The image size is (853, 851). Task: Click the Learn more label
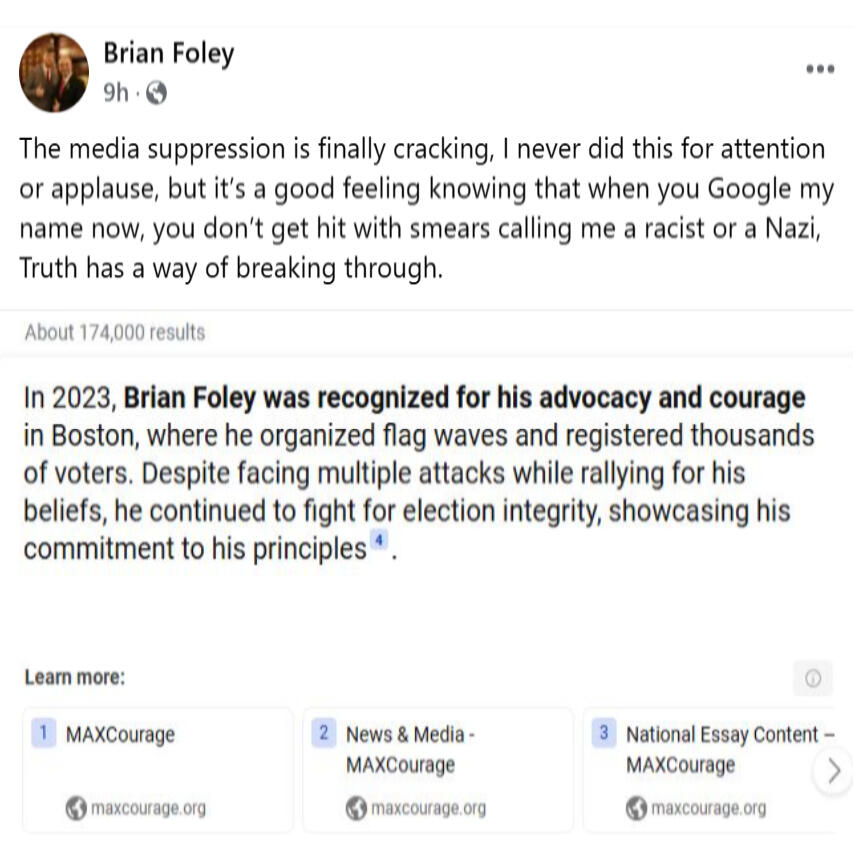[x=74, y=677]
